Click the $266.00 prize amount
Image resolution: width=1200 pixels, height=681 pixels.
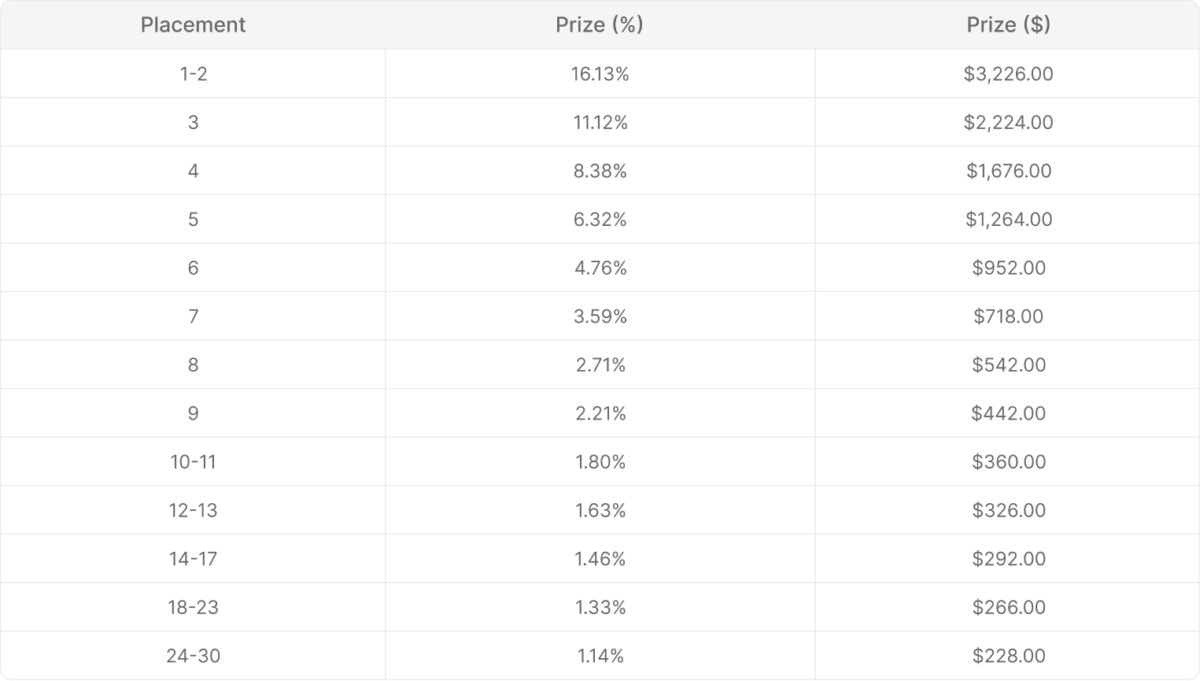click(x=1008, y=607)
